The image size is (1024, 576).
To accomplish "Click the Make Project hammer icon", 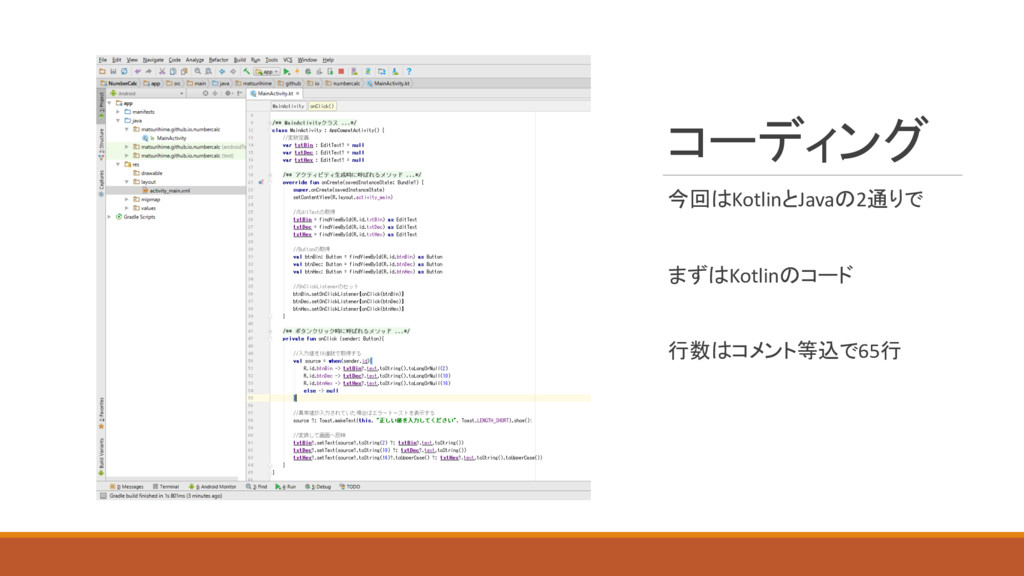I will point(246,71).
